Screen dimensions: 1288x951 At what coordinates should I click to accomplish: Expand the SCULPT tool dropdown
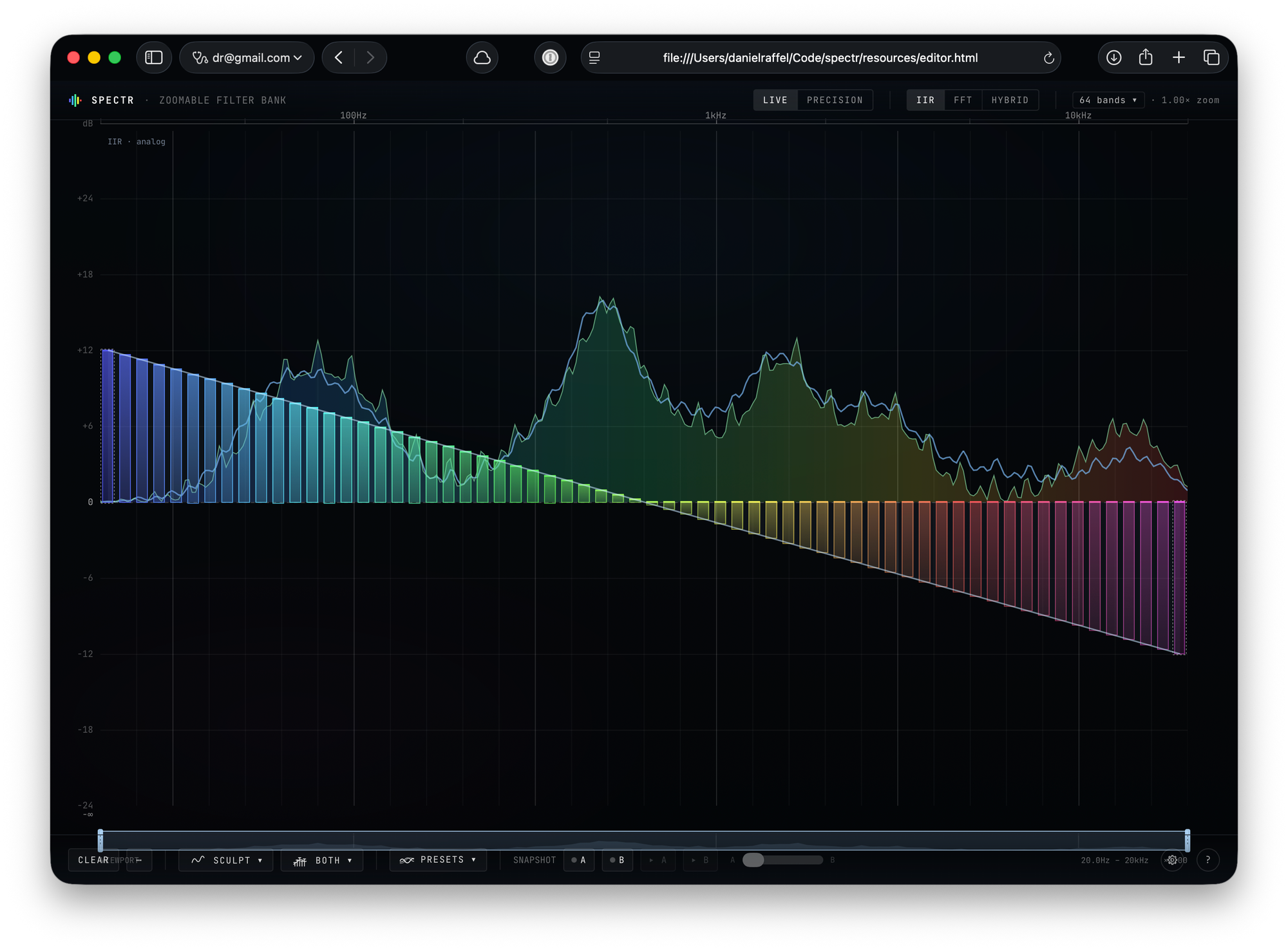226,860
